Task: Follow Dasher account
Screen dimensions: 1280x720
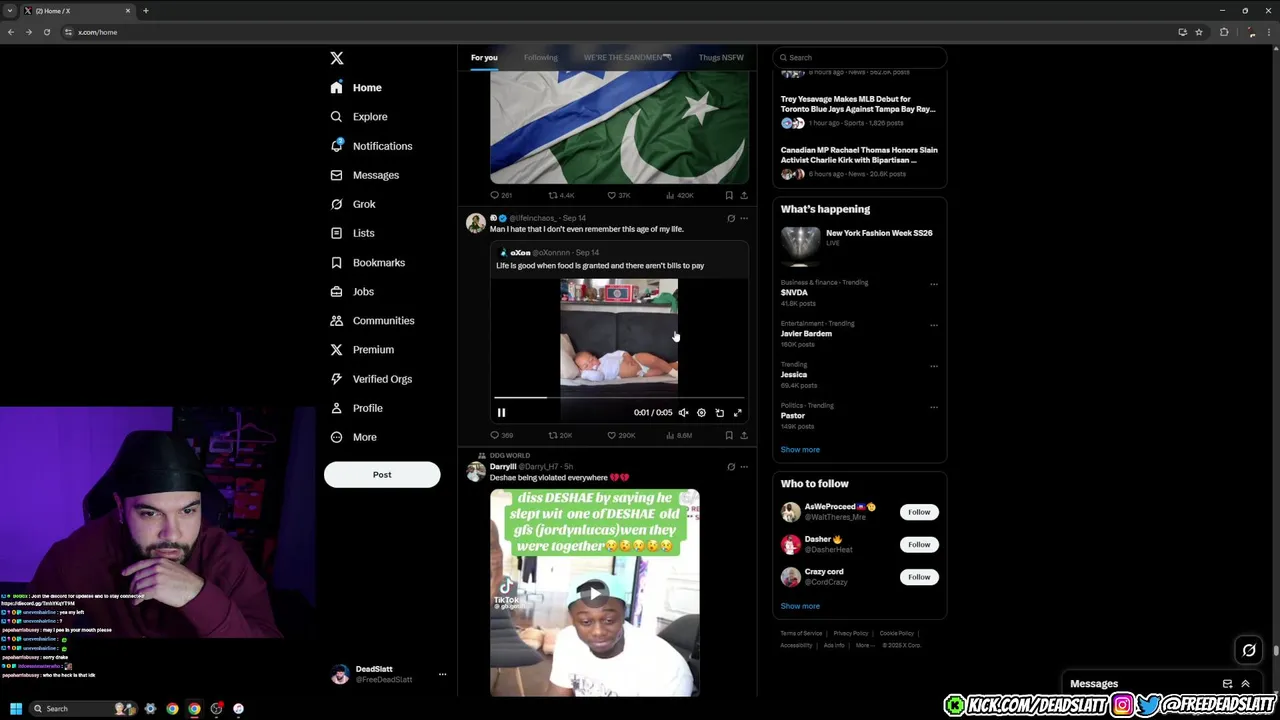Action: tap(919, 545)
